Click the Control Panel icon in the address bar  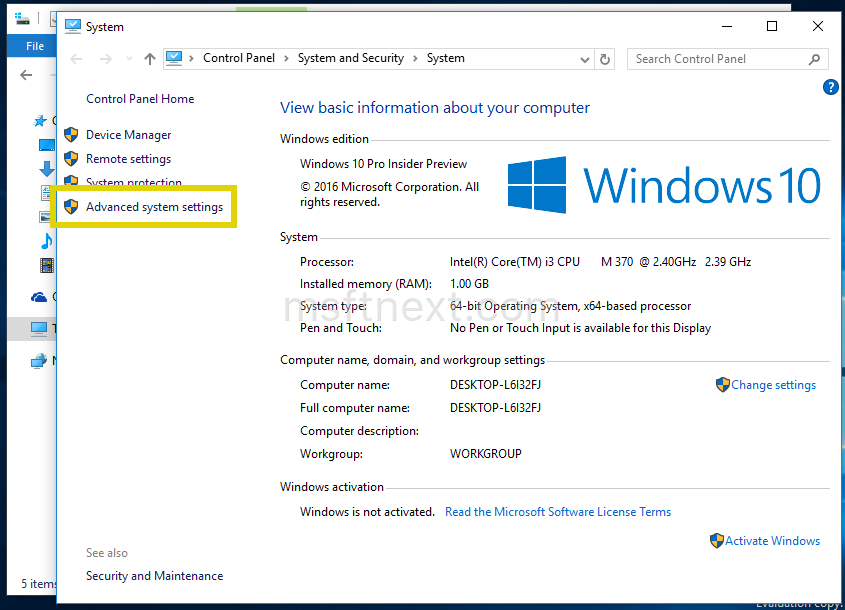[x=172, y=58]
